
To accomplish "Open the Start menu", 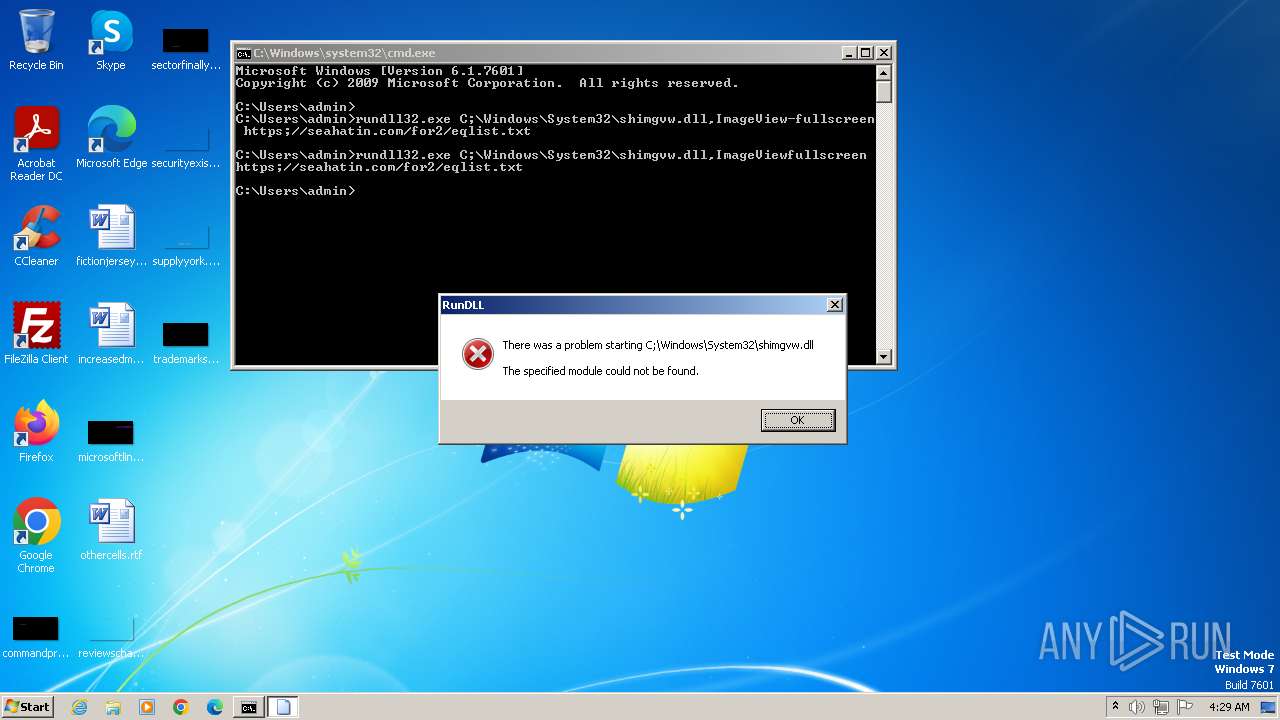I will 27,706.
